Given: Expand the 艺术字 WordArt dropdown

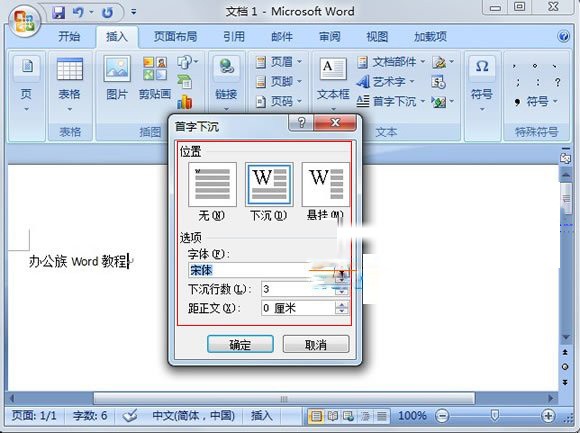Looking at the screenshot, I should pos(412,81).
